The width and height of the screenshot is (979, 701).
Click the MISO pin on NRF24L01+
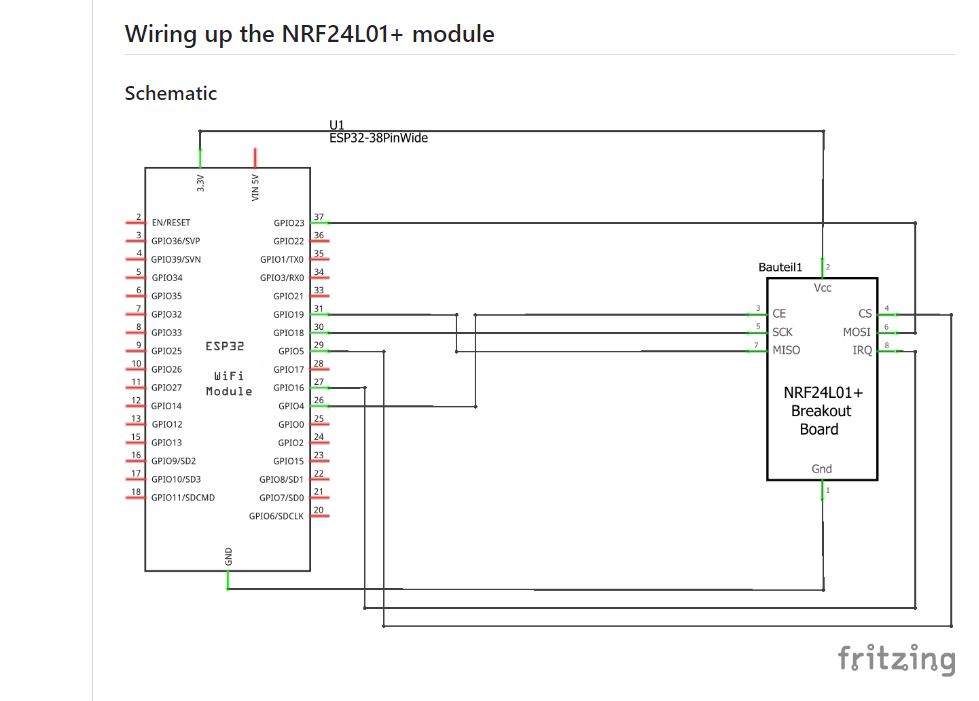pyautogui.click(x=786, y=350)
